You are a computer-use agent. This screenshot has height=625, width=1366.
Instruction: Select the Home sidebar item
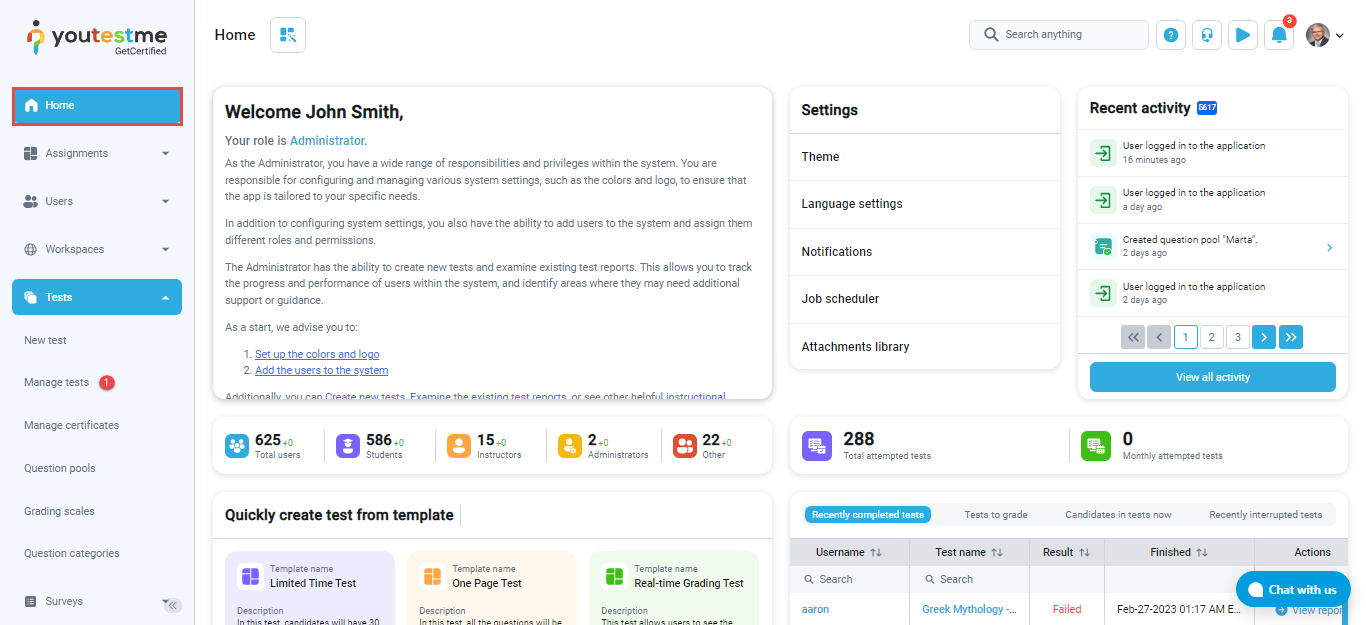click(97, 105)
